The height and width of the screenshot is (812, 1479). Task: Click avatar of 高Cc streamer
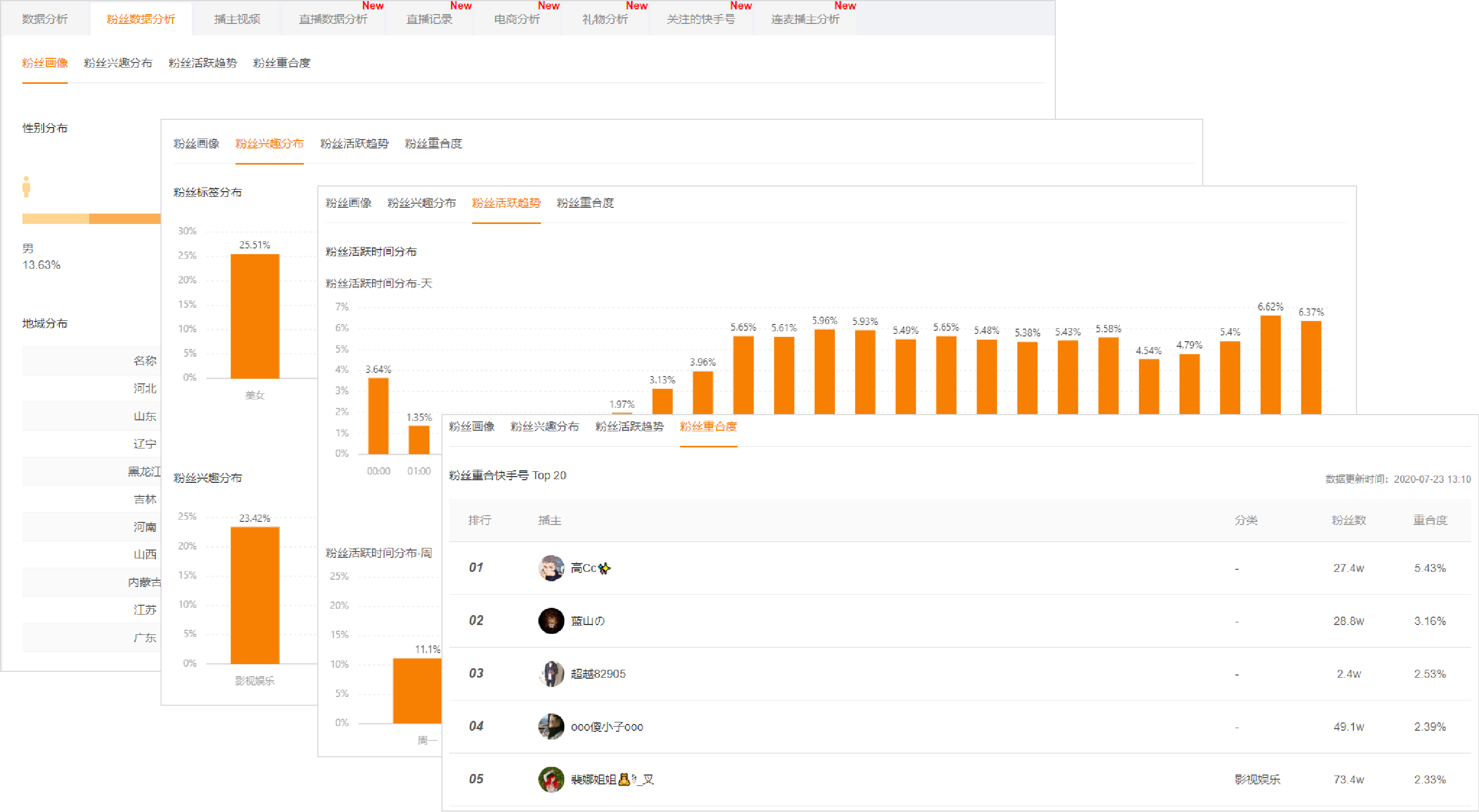click(x=551, y=568)
